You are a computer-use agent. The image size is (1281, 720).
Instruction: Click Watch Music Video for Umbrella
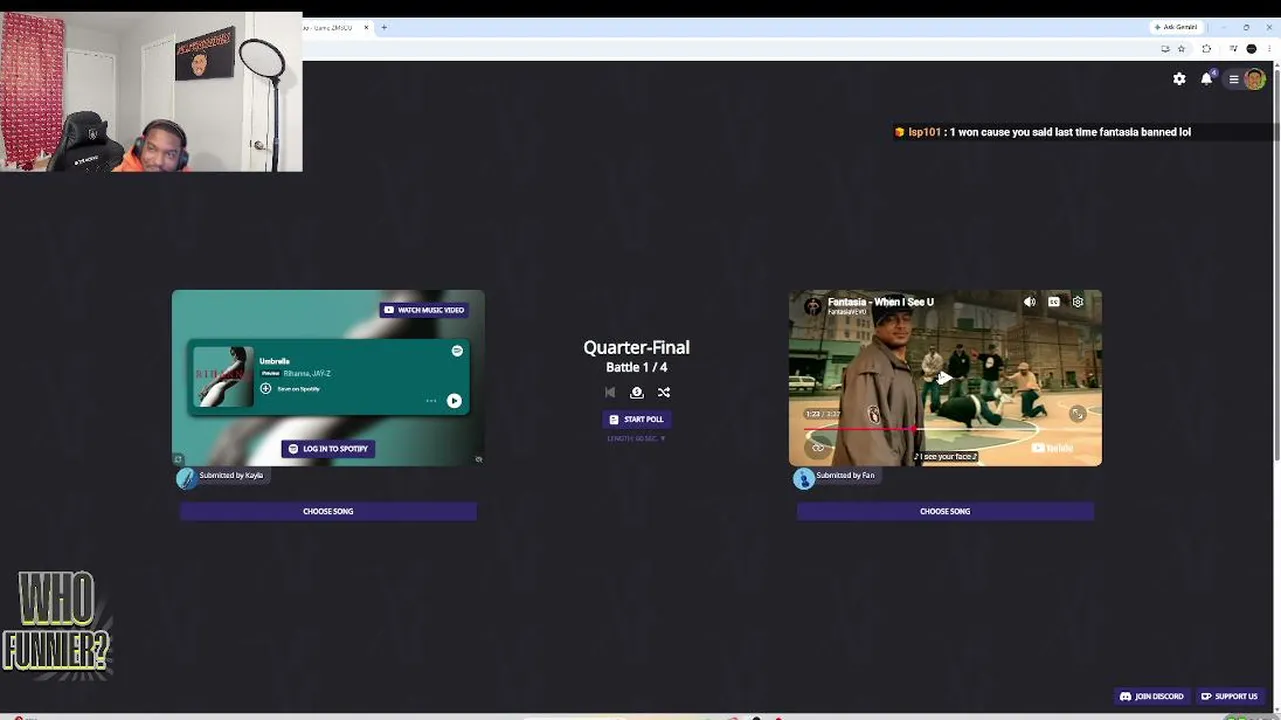coord(424,310)
